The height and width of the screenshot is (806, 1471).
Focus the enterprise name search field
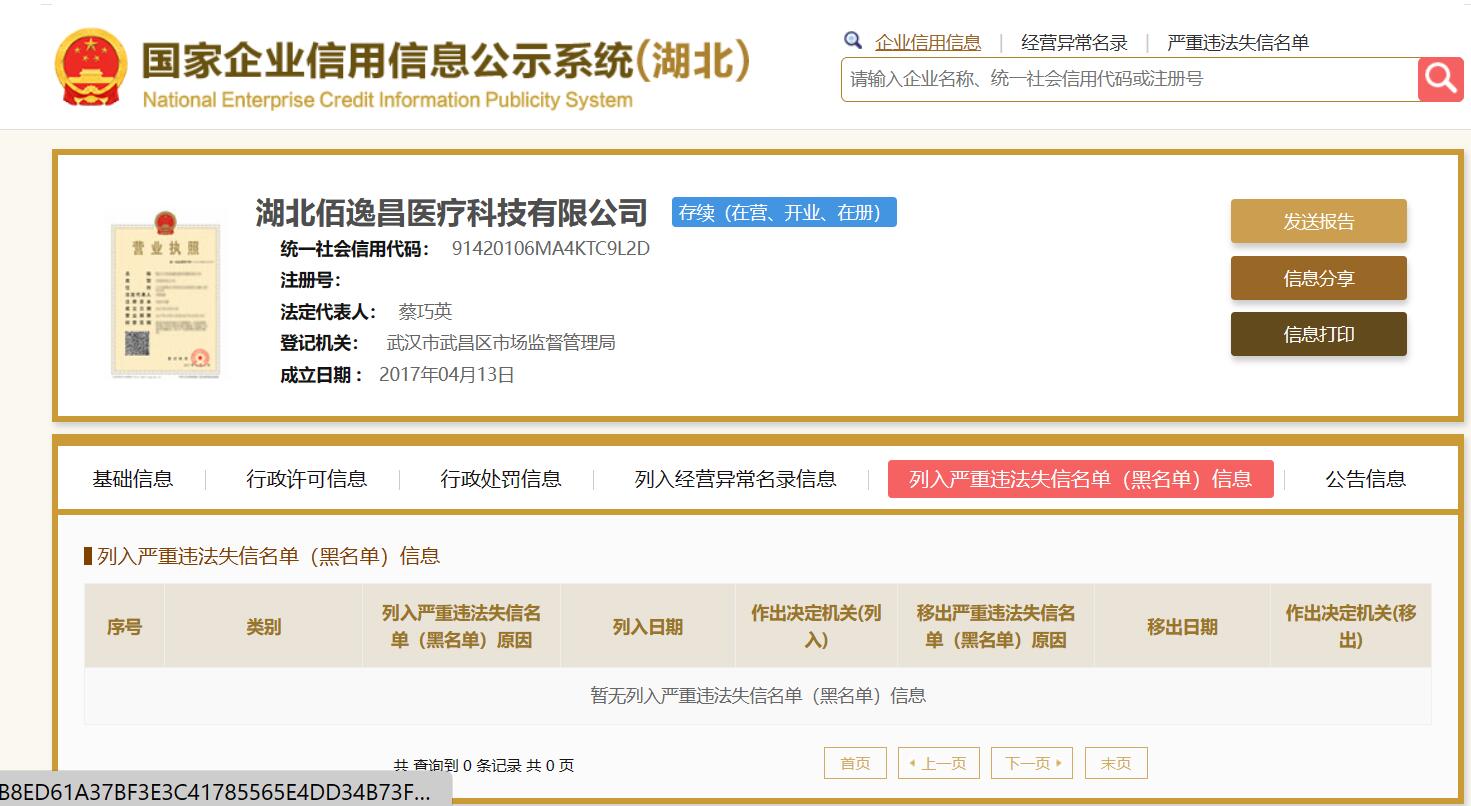[x=1129, y=79]
